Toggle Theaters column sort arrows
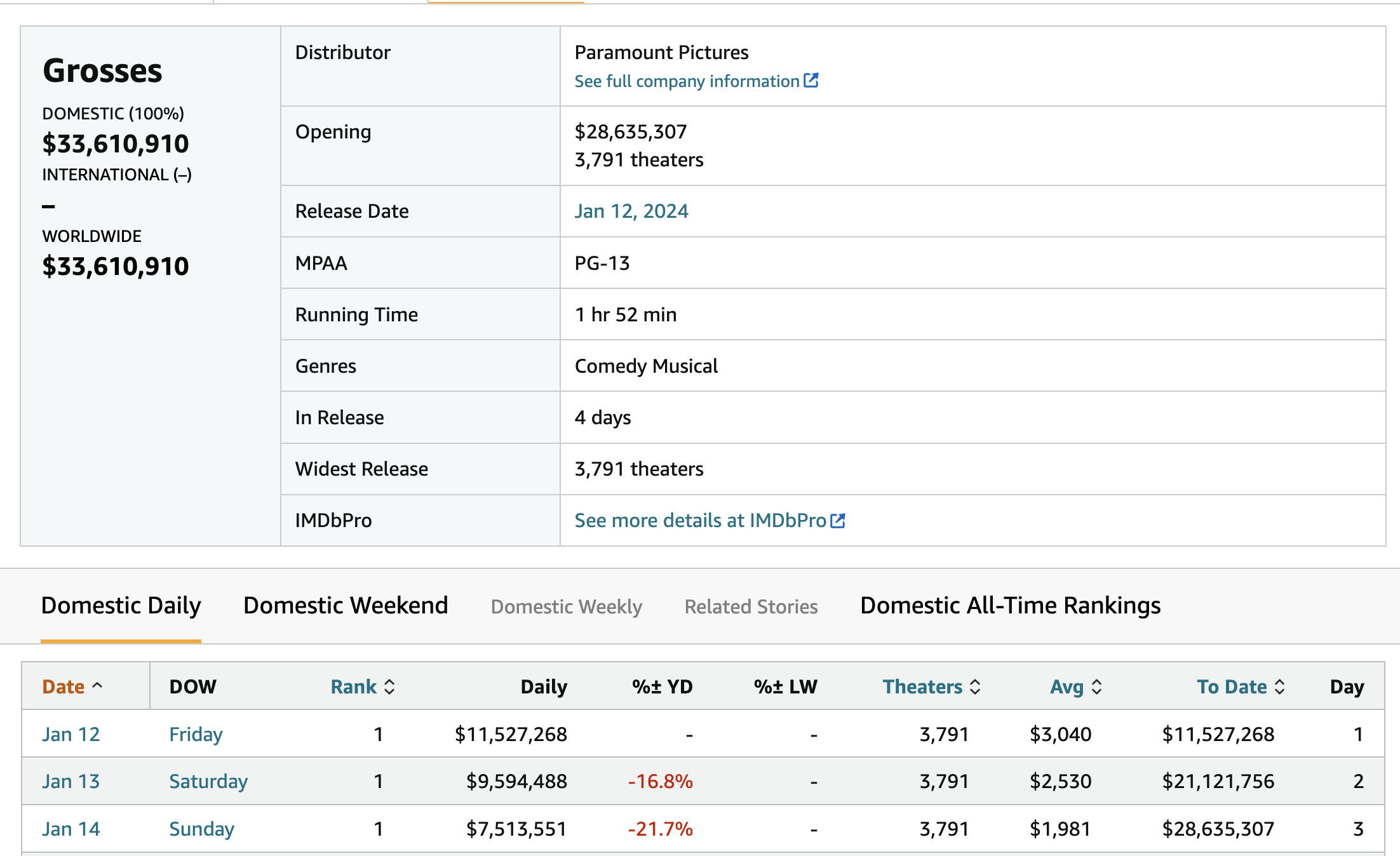The image size is (1400, 856). coord(976,686)
